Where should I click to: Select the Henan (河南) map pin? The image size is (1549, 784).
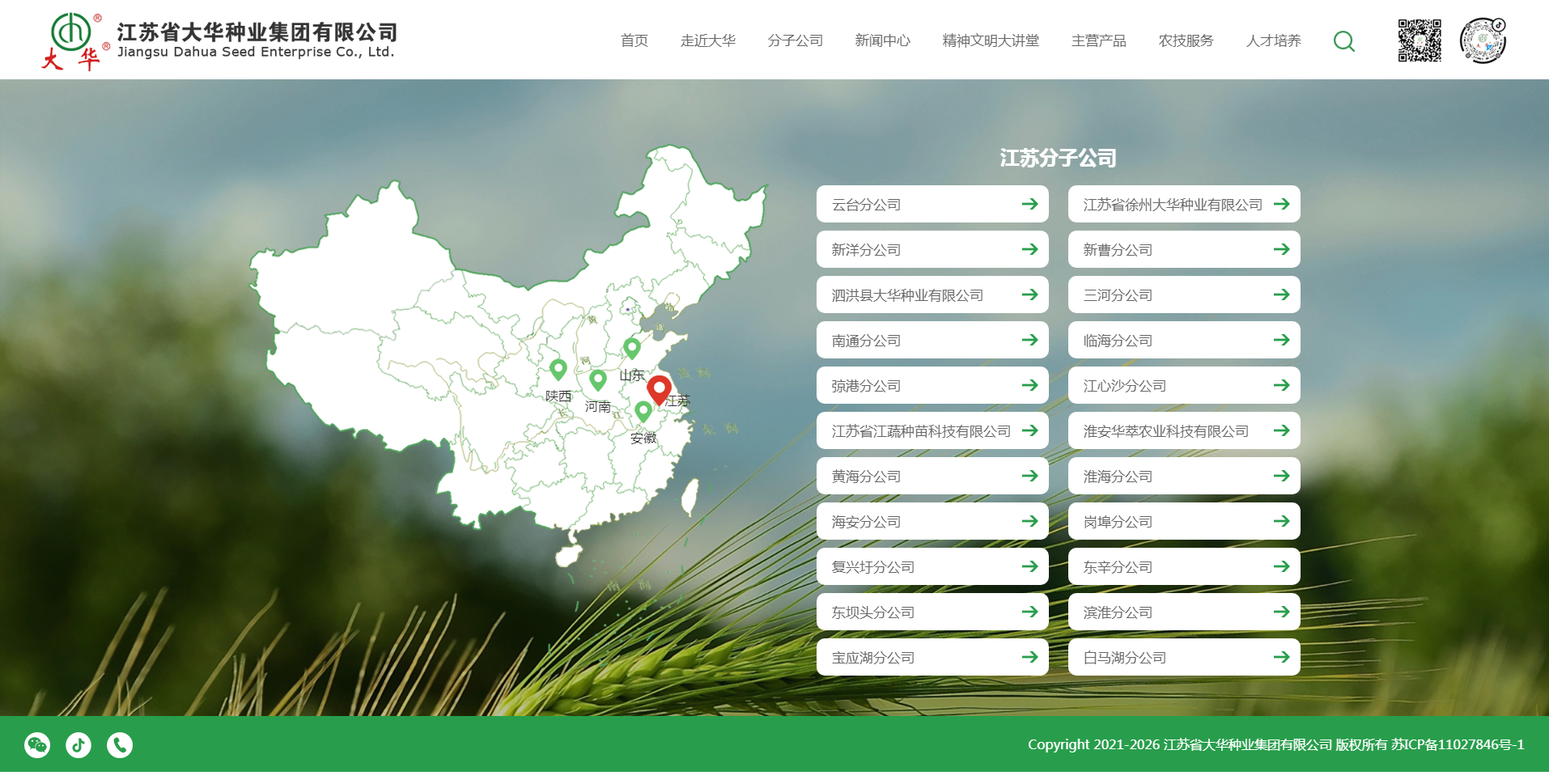click(x=598, y=379)
